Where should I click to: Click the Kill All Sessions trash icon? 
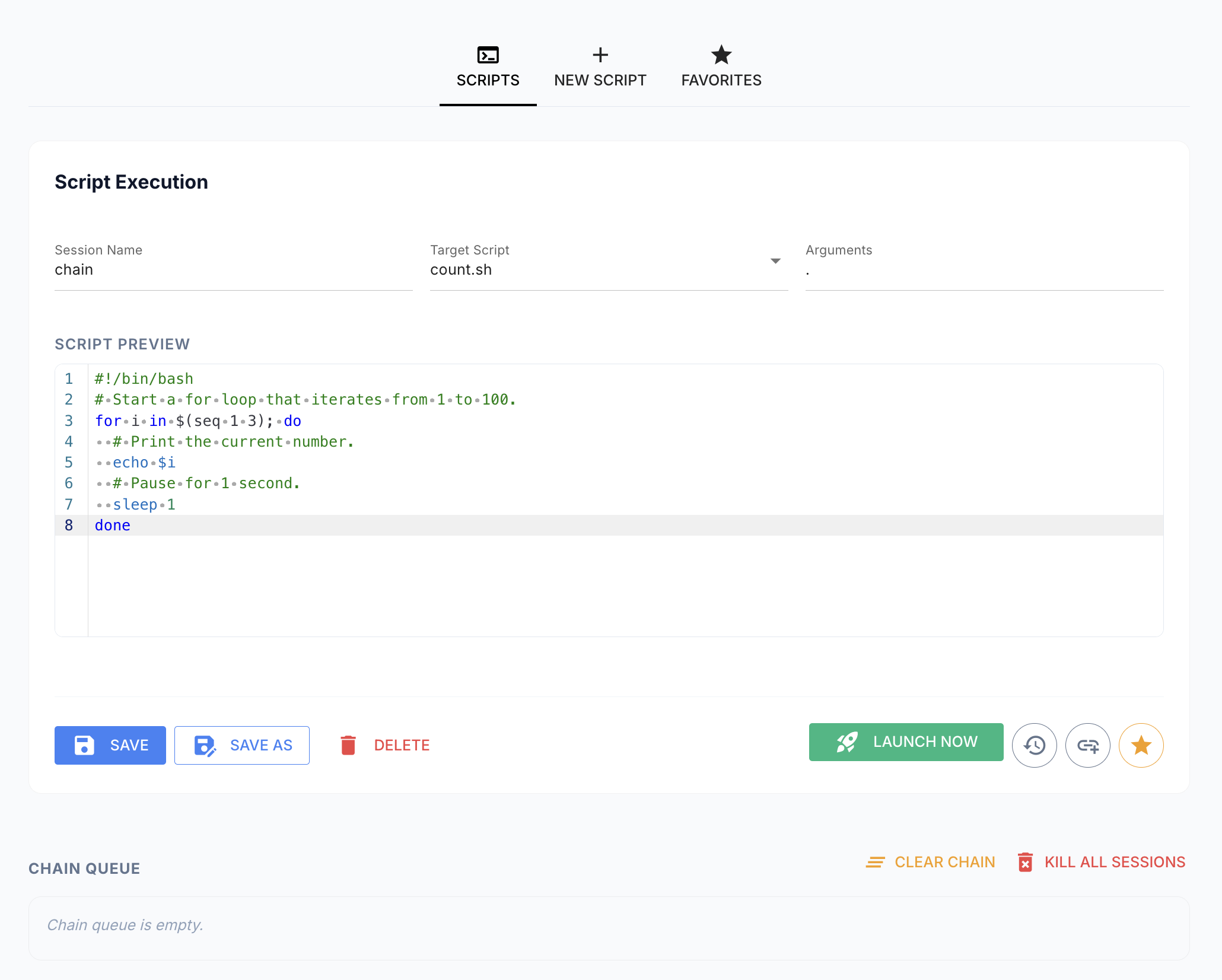[1025, 863]
